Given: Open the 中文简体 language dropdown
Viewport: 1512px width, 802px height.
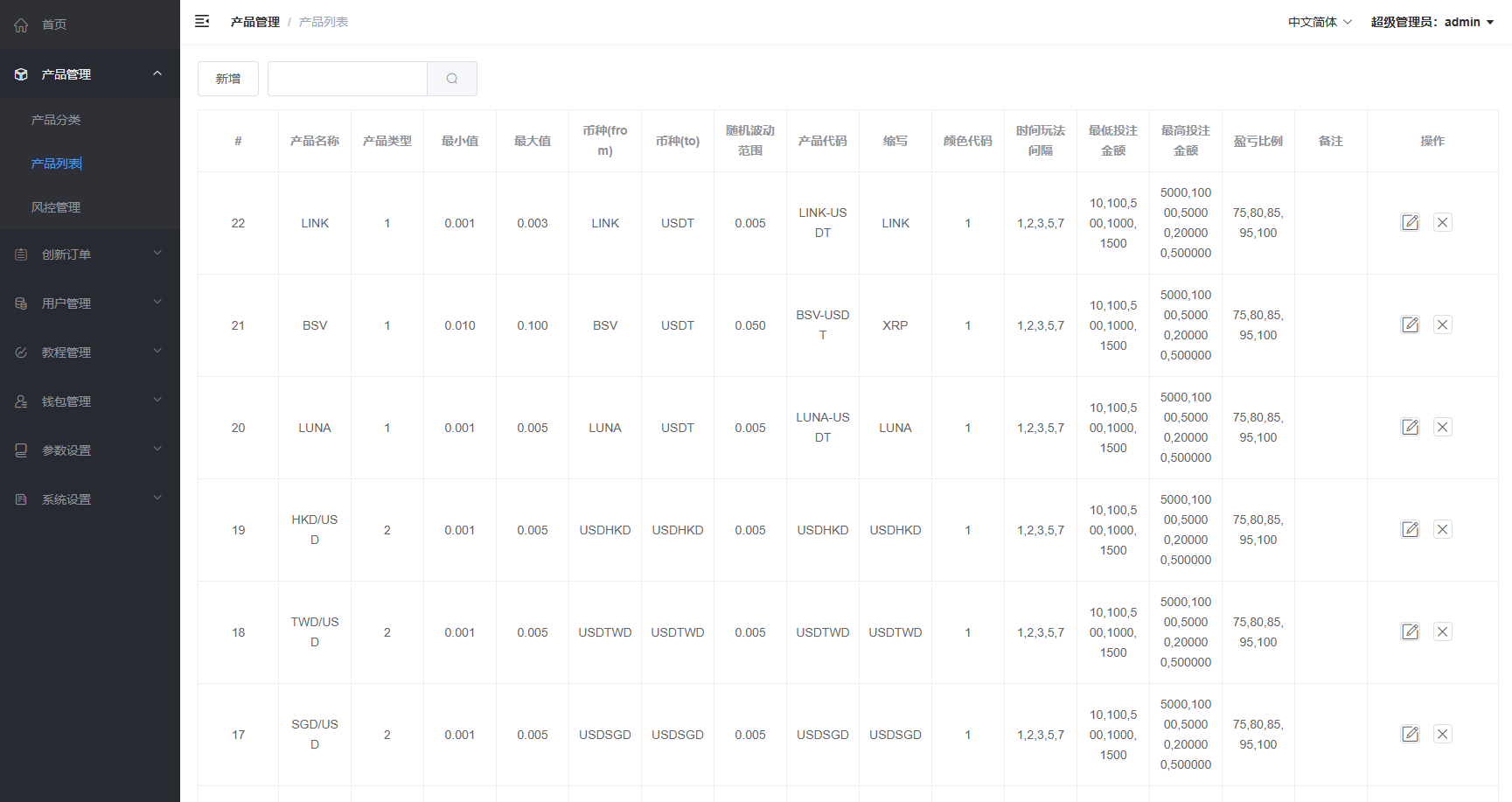Looking at the screenshot, I should tap(1320, 22).
